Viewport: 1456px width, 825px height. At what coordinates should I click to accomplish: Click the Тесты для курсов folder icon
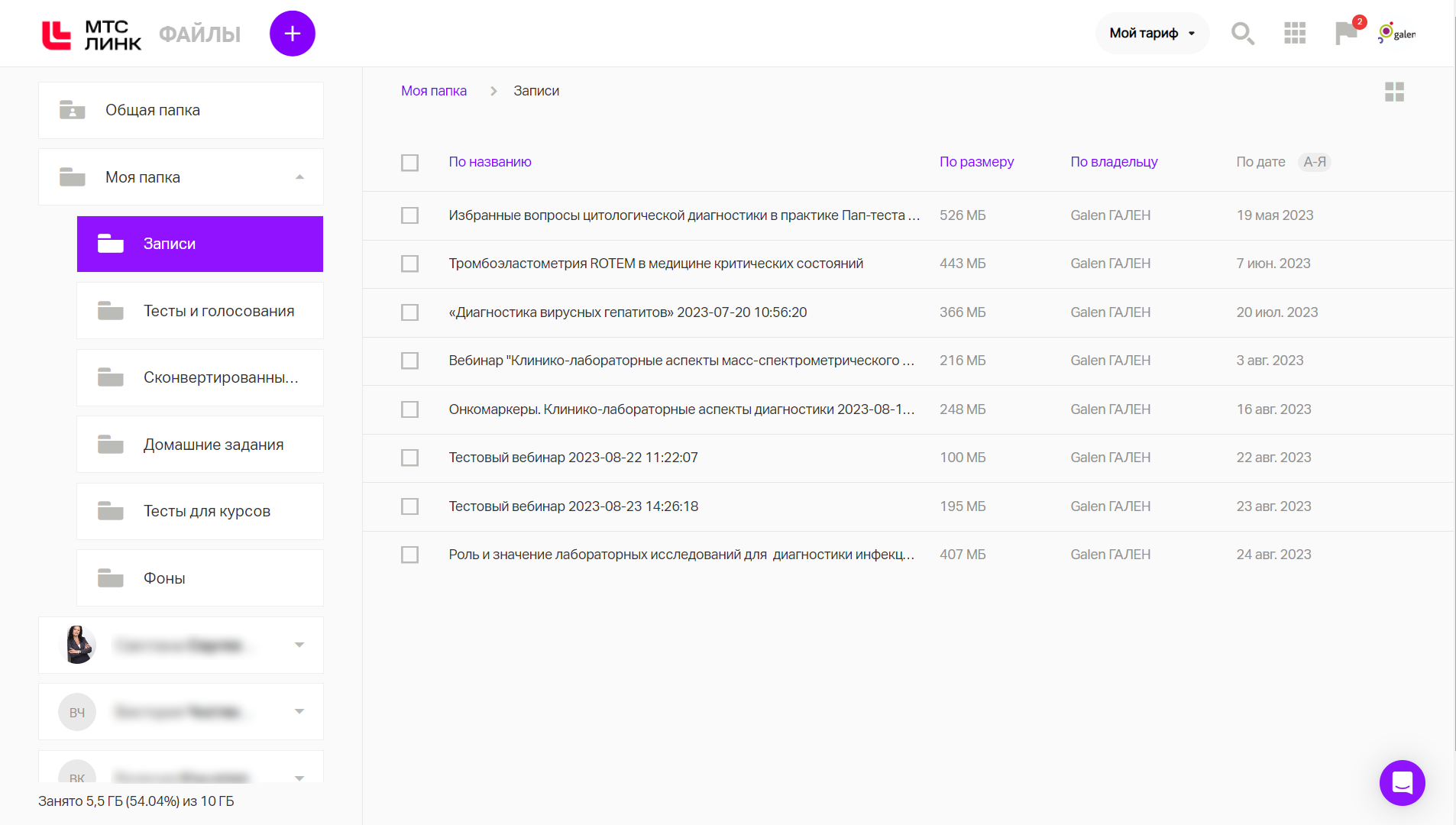click(x=111, y=511)
